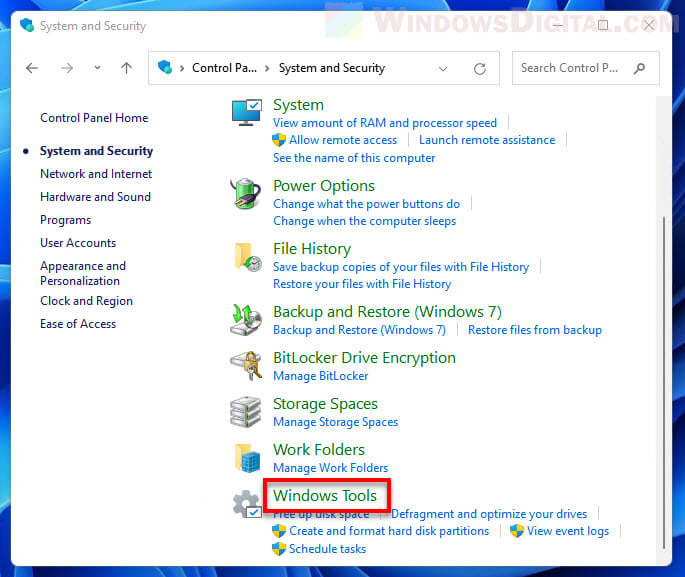Screen dimensions: 685x577
Task: Open Backup and Restore (Windows 7) heading
Action: [x=387, y=312]
